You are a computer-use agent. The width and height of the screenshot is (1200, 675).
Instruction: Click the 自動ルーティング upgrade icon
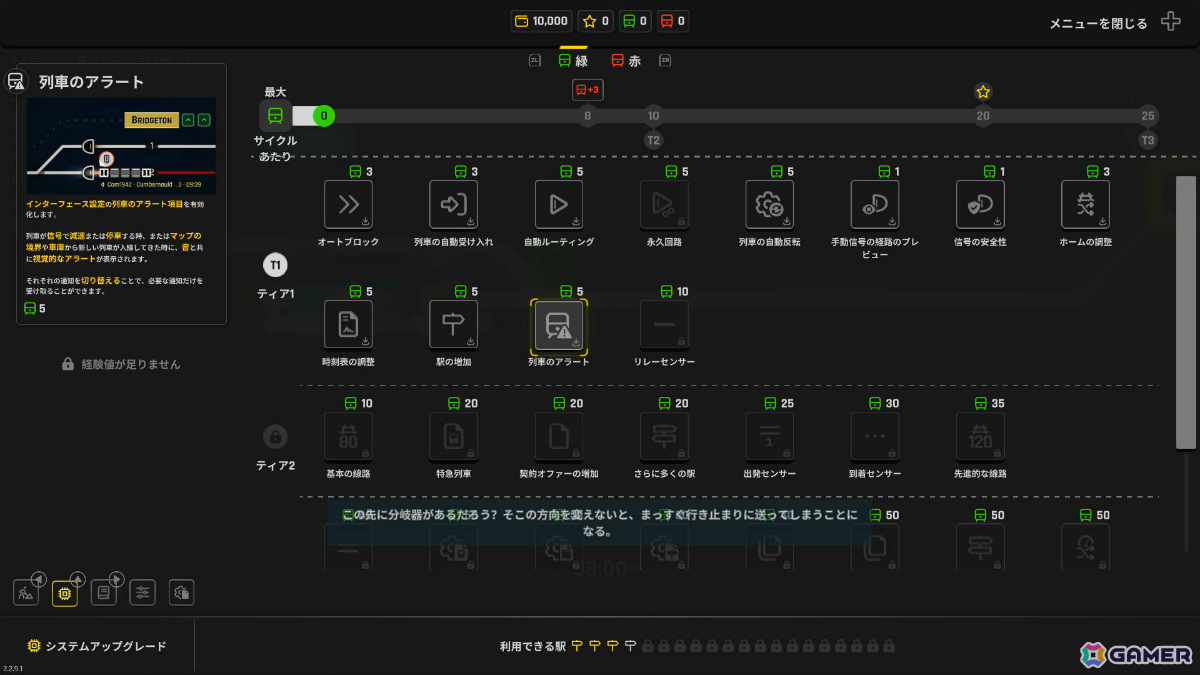click(559, 205)
